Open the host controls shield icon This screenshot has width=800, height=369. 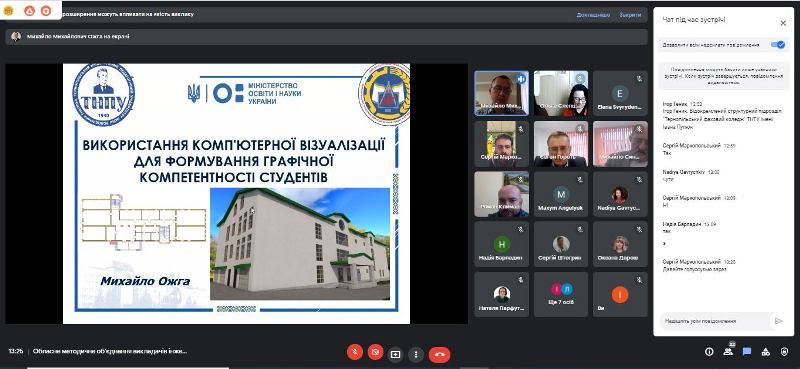[785, 352]
